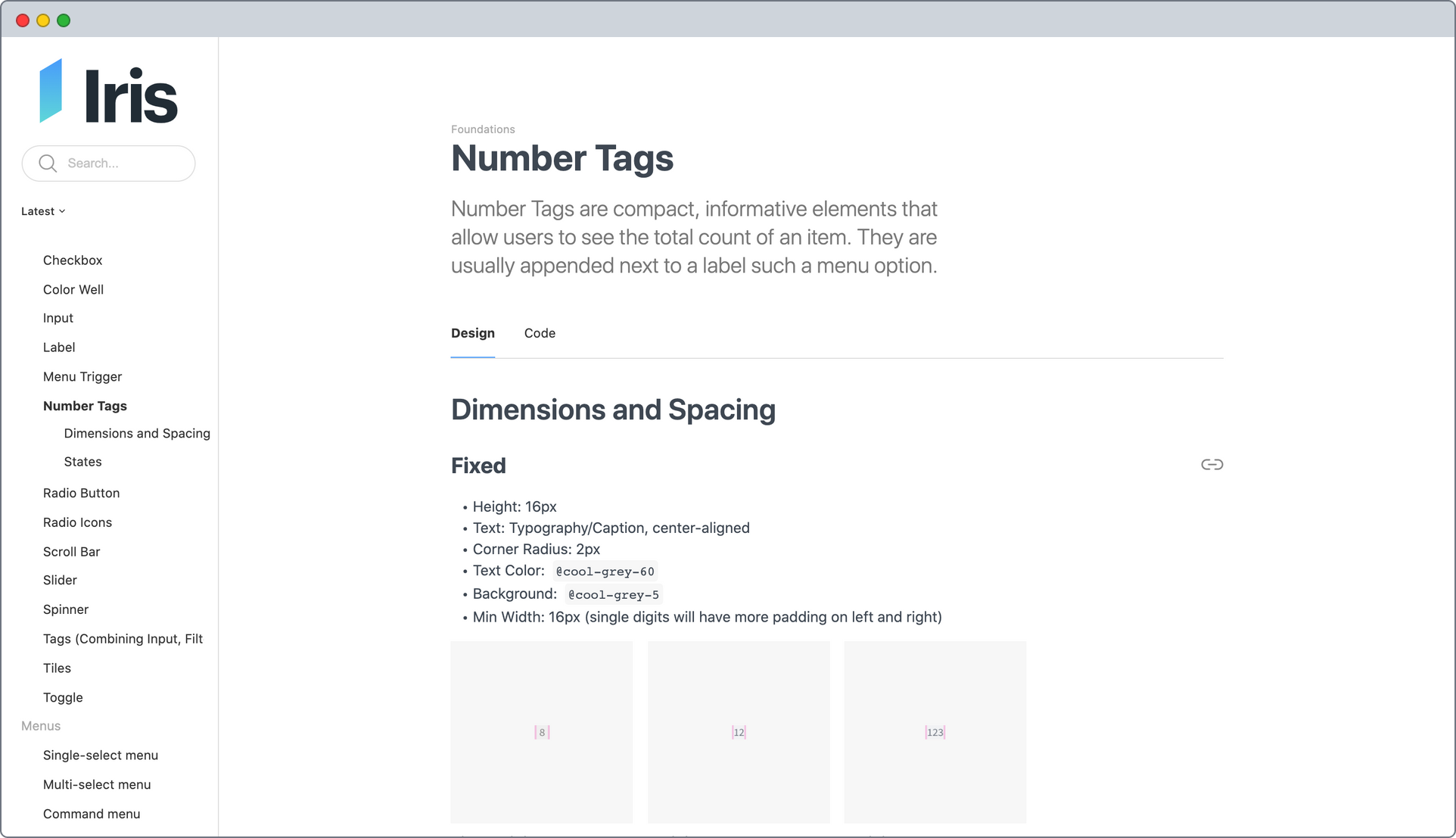Open the Latest version dropdown
The width and height of the screenshot is (1456, 838).
43,211
